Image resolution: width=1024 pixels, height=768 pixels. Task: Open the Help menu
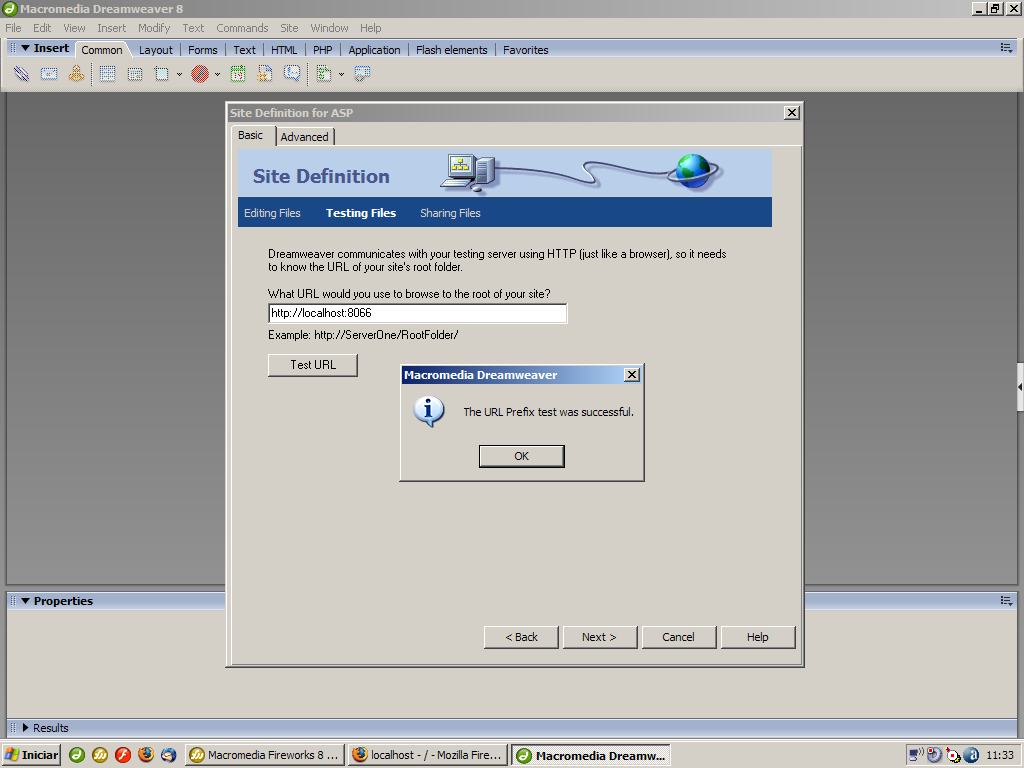[x=370, y=28]
